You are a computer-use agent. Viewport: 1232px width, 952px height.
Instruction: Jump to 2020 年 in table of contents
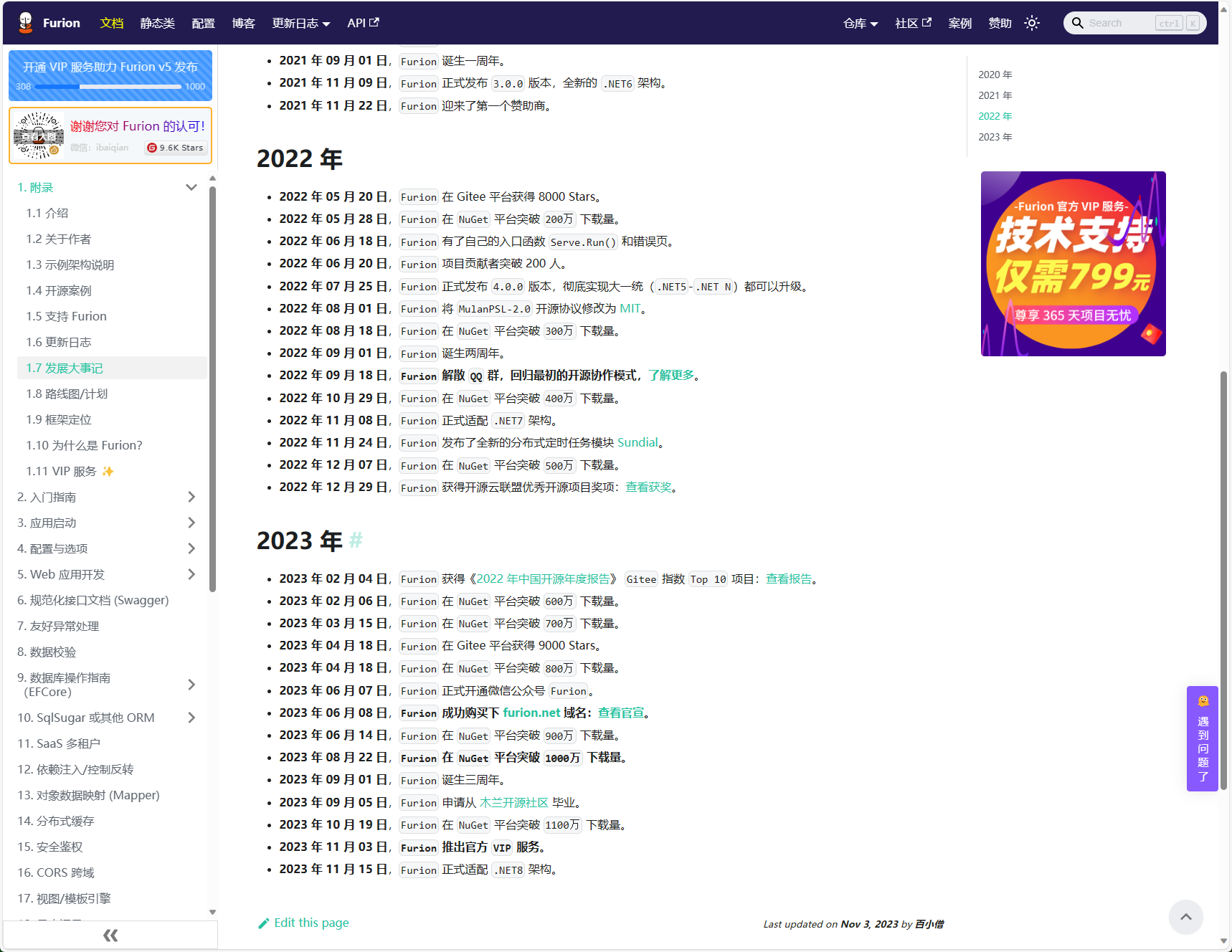click(995, 75)
